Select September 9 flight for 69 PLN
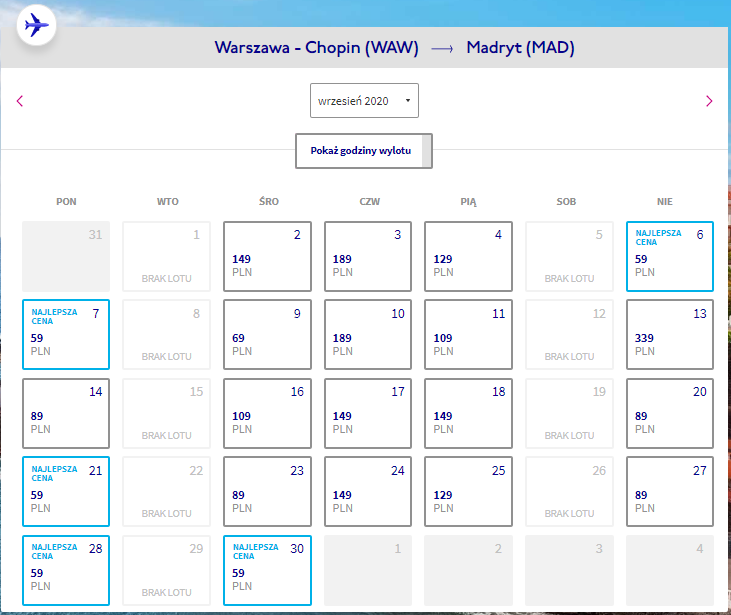 pyautogui.click(x=268, y=335)
